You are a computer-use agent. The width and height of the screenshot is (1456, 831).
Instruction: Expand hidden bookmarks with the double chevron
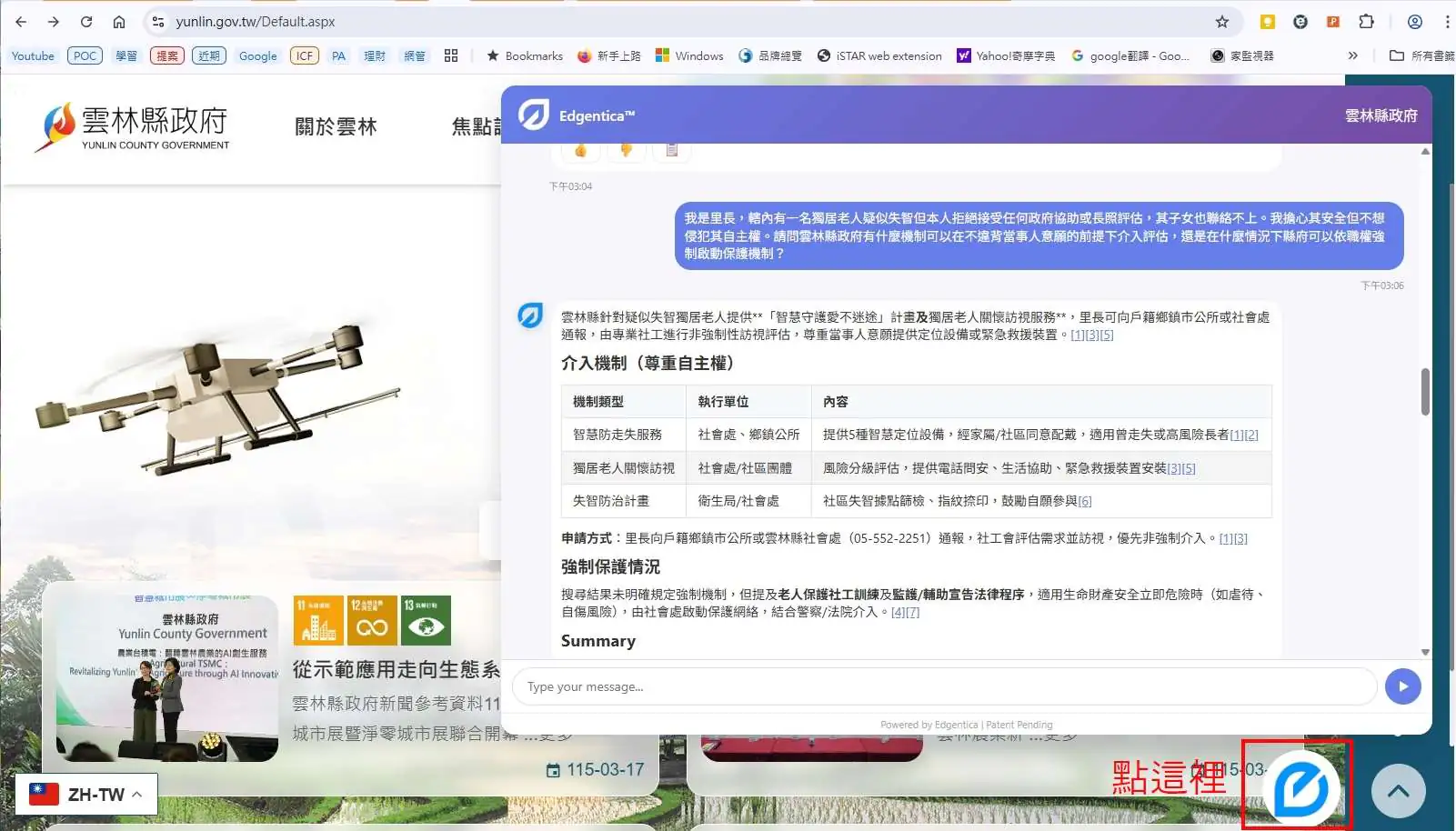pyautogui.click(x=1354, y=55)
